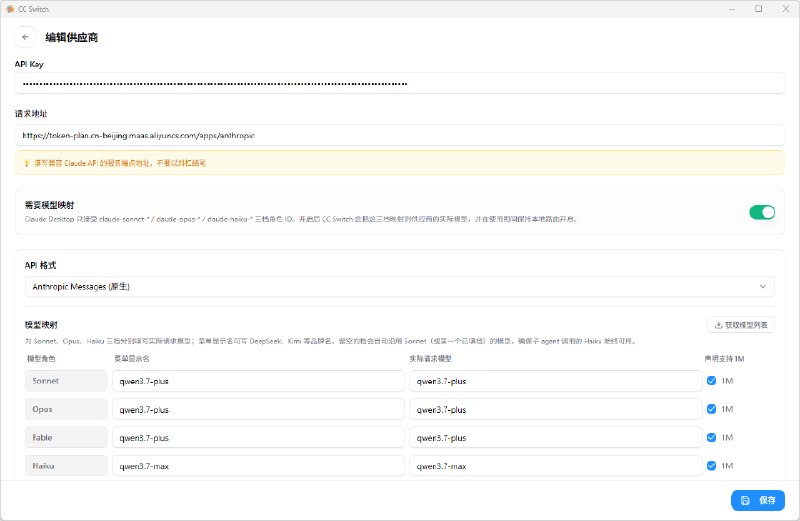This screenshot has width=800, height=521.
Task: Click the Claude Desktop mapping description text
Action: (x=302, y=219)
